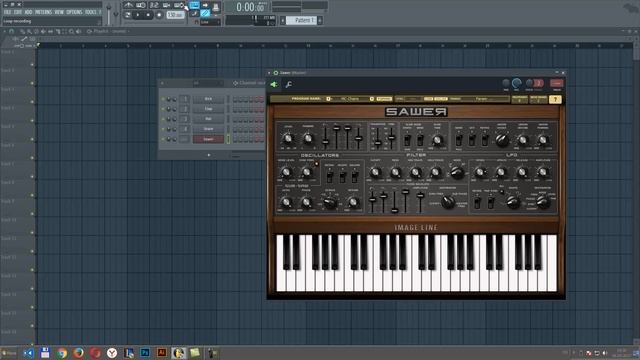This screenshot has width=640, height=360.
Task: Open the ADD menu
Action: pyautogui.click(x=29, y=12)
